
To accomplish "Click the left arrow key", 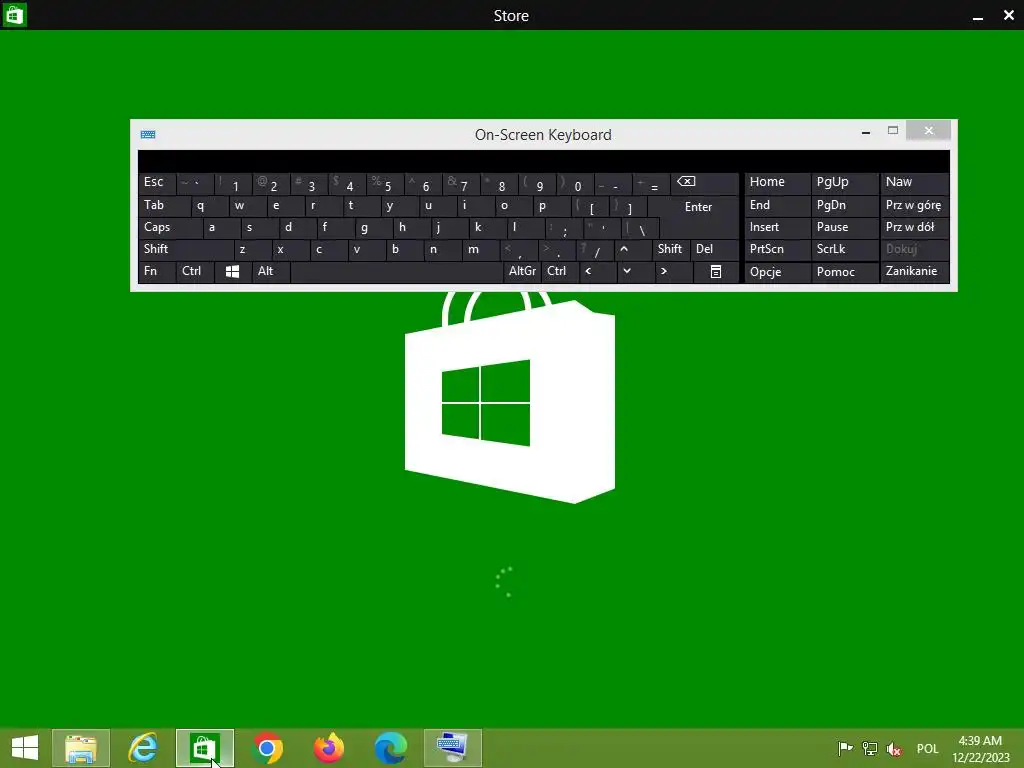I will click(x=598, y=272).
